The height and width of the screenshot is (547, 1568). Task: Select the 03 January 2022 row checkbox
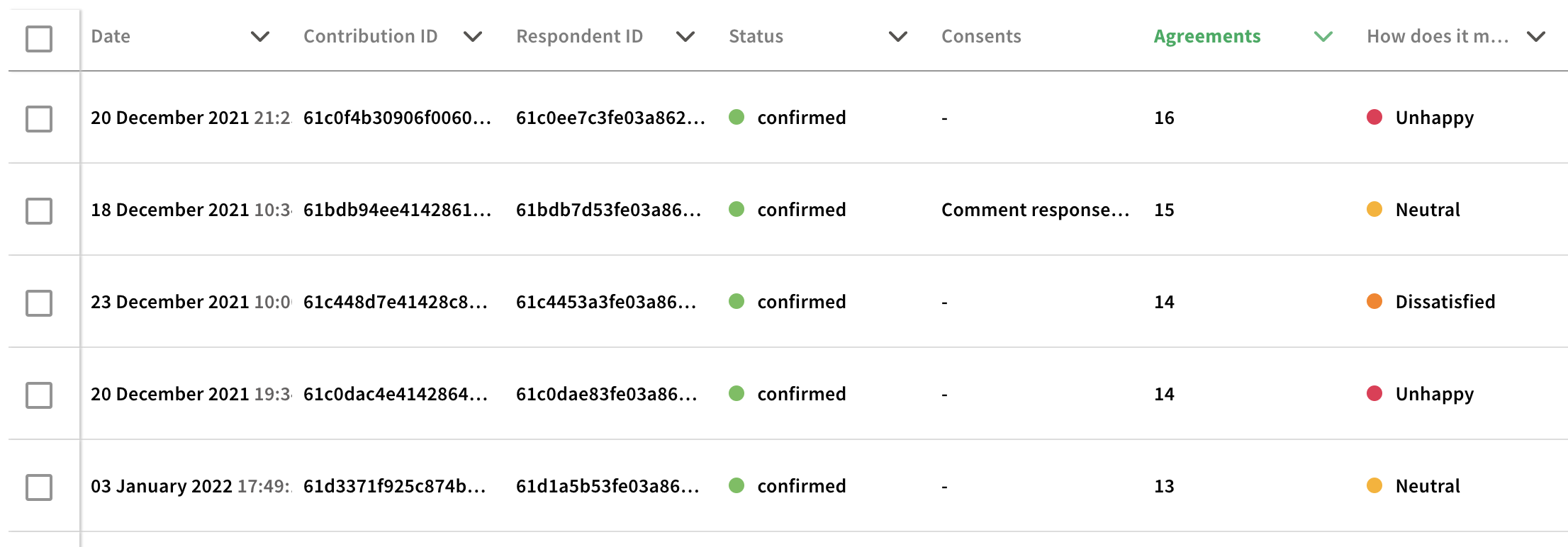39,487
